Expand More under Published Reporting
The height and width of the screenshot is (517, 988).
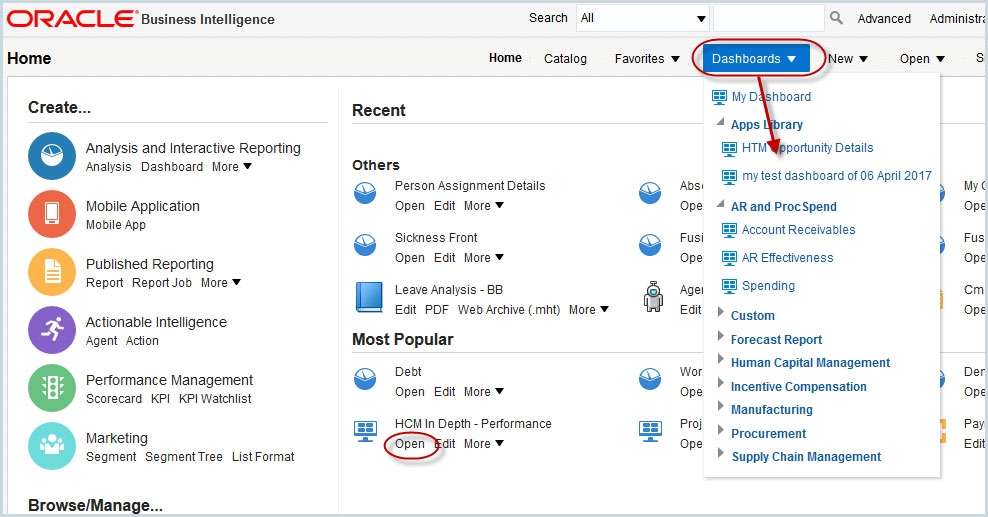pos(221,283)
